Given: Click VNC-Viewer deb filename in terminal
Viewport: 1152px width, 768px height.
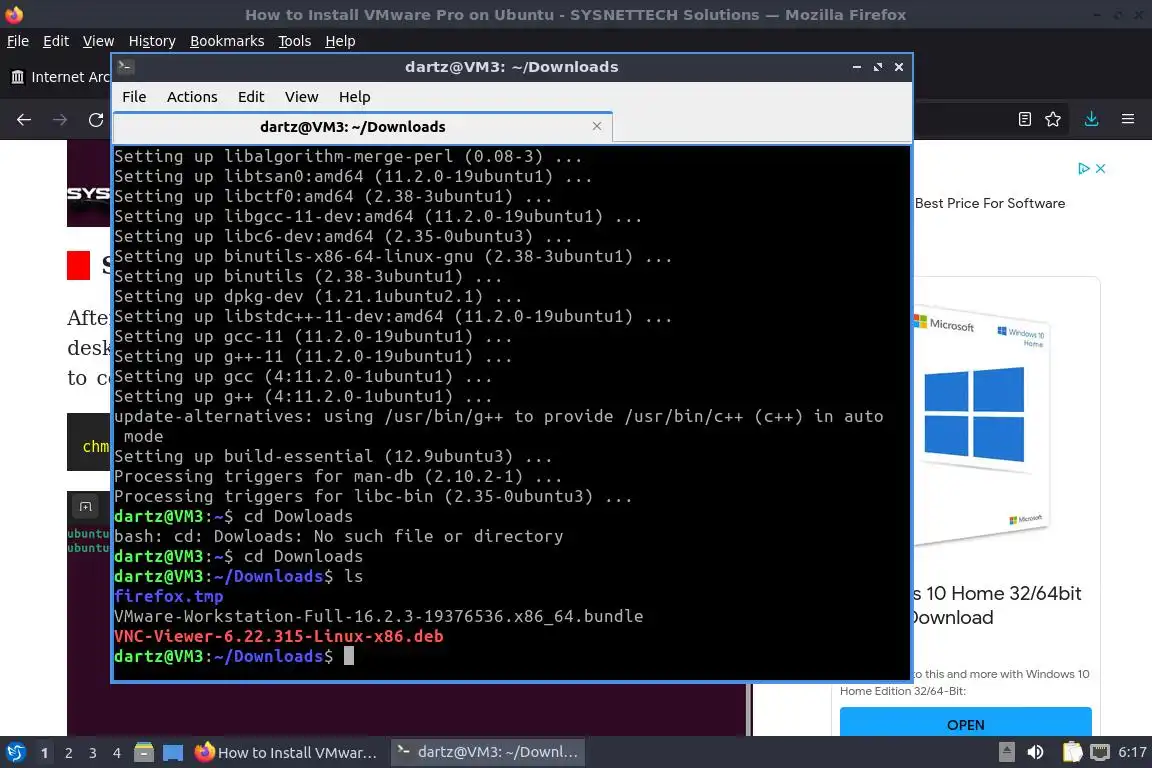Looking at the screenshot, I should click(278, 636).
